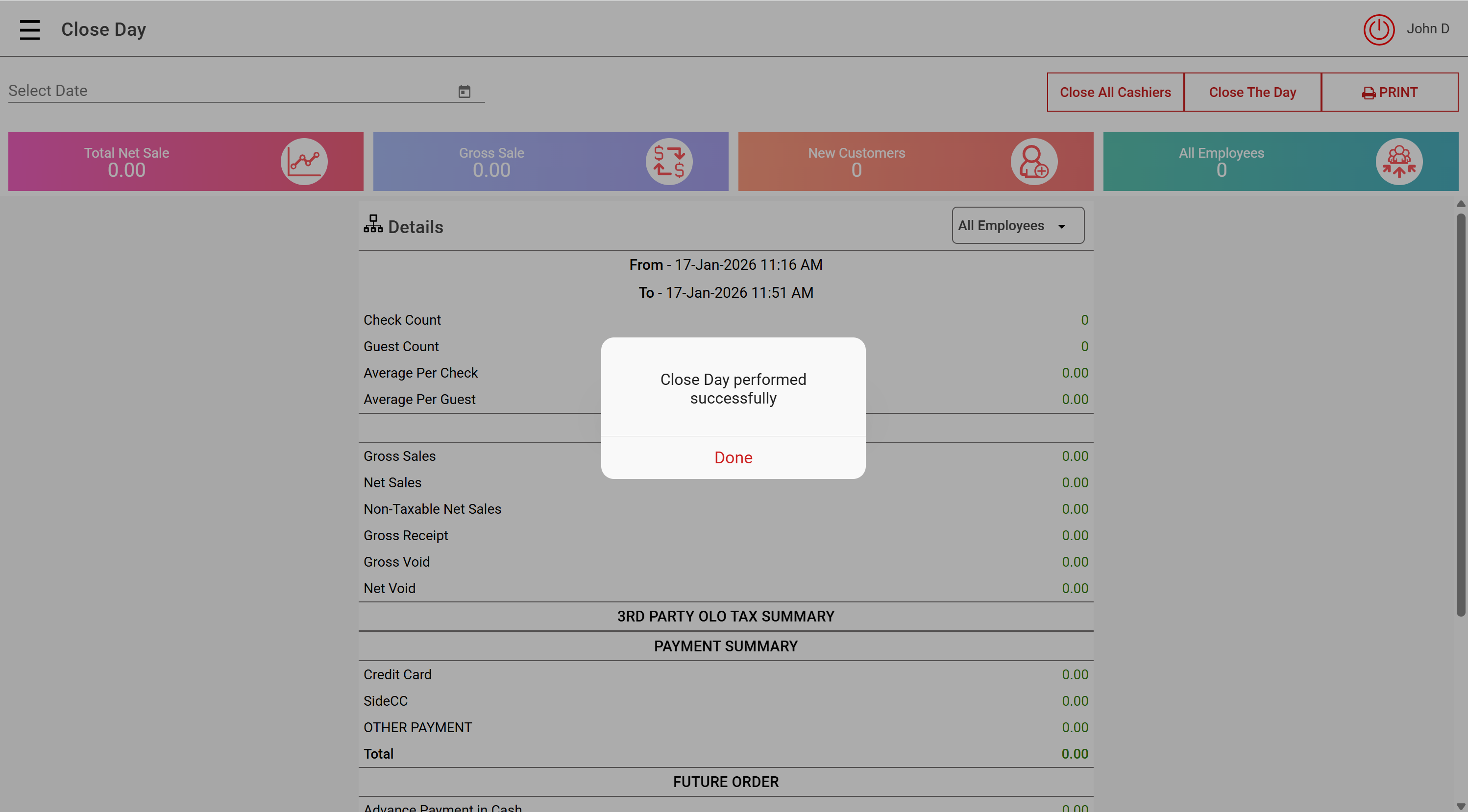Viewport: 1468px width, 812px height.
Task: Click the scrollbar down arrow
Action: click(1461, 805)
